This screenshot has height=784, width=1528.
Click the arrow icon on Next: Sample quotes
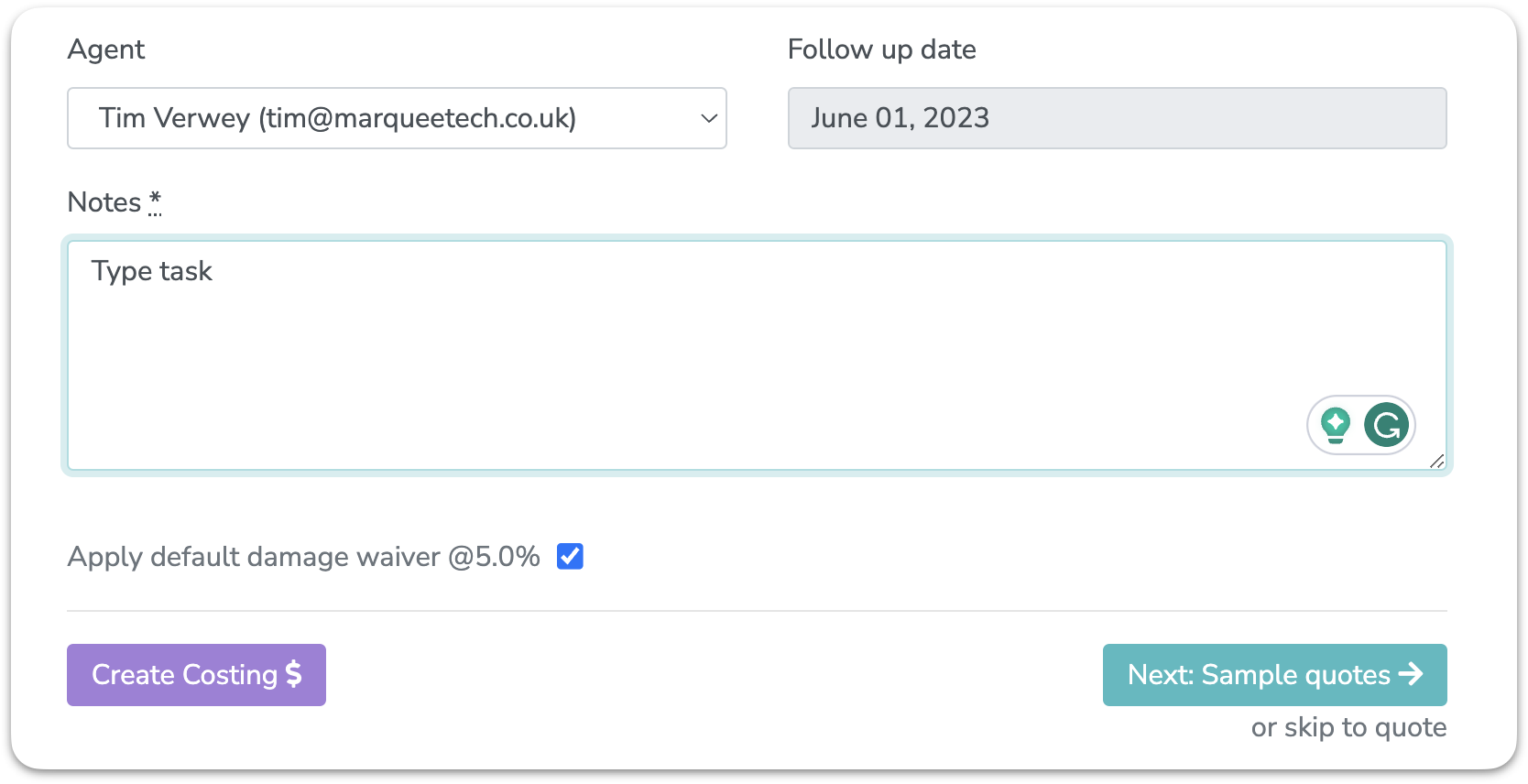(x=1411, y=674)
